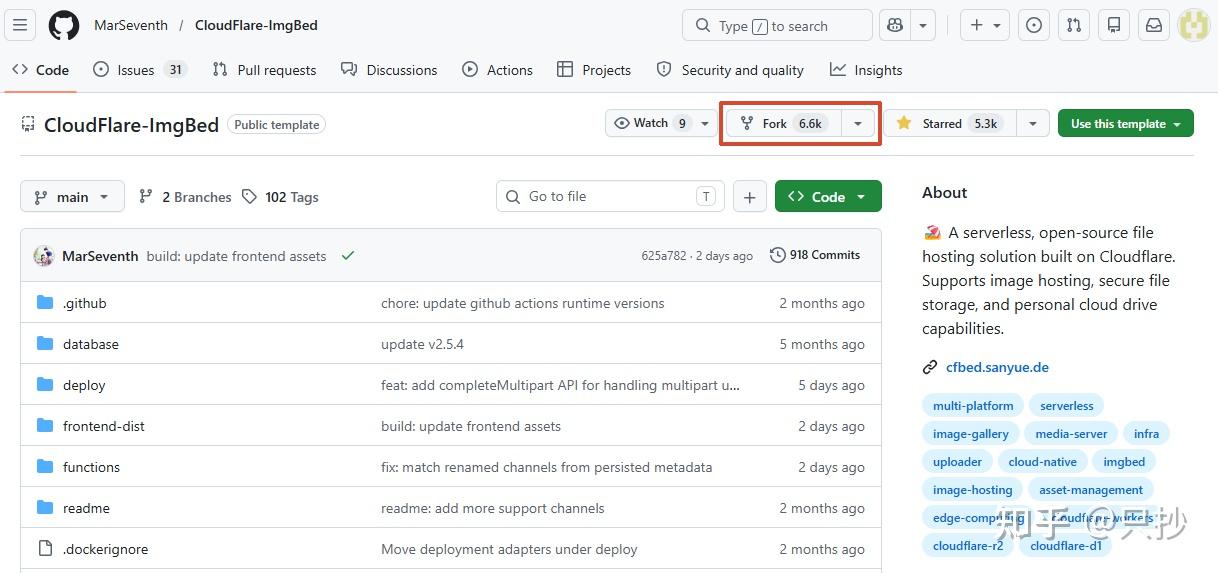The image size is (1218, 573).
Task: Switch to the Discussions tab
Action: (389, 69)
